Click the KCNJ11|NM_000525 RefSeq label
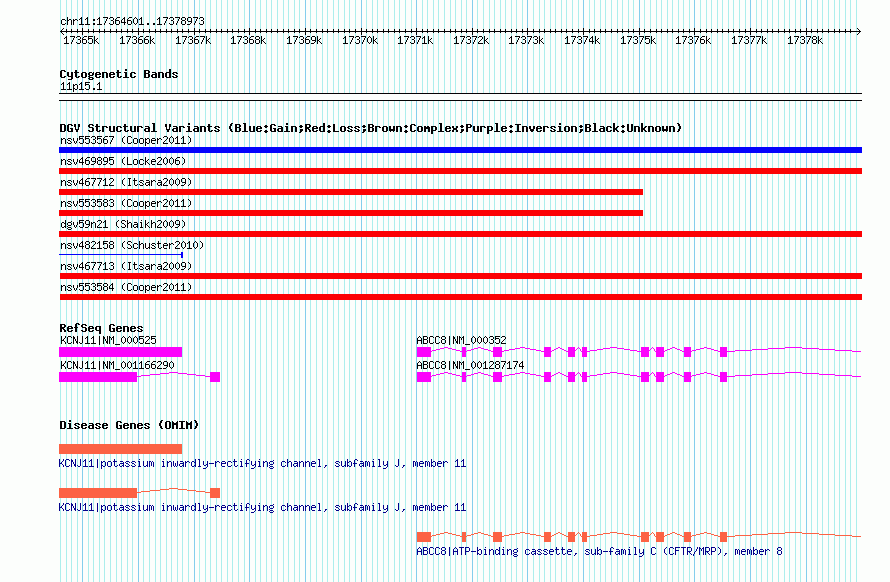 coord(108,340)
